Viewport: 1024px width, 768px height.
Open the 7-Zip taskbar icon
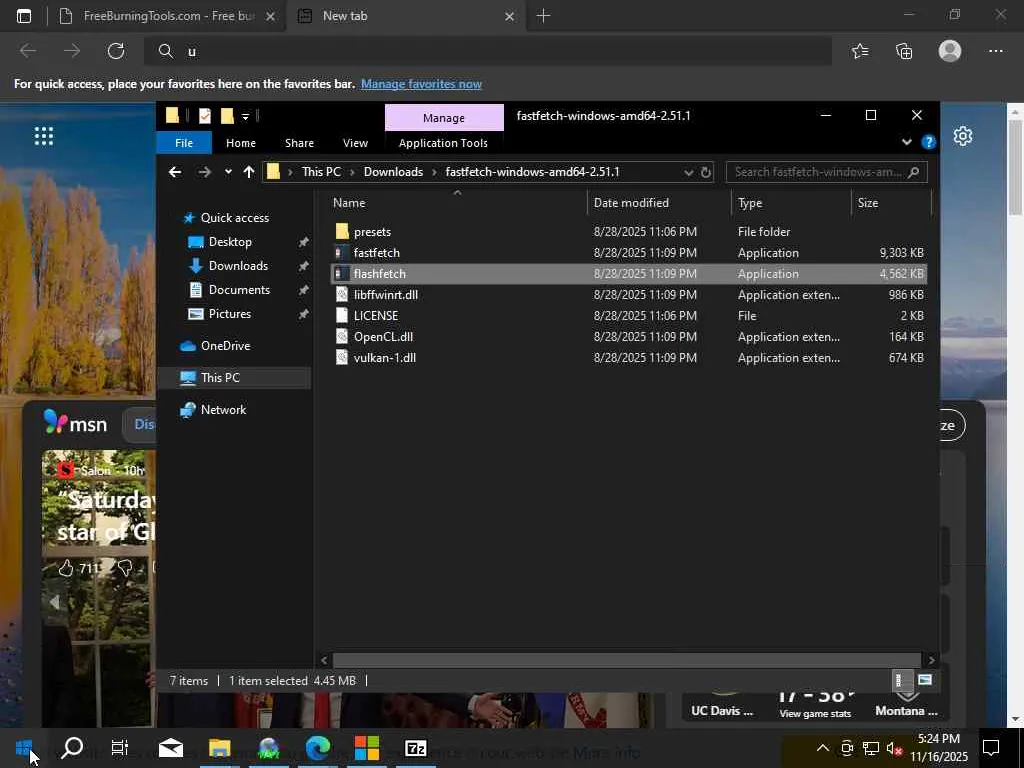pos(415,748)
